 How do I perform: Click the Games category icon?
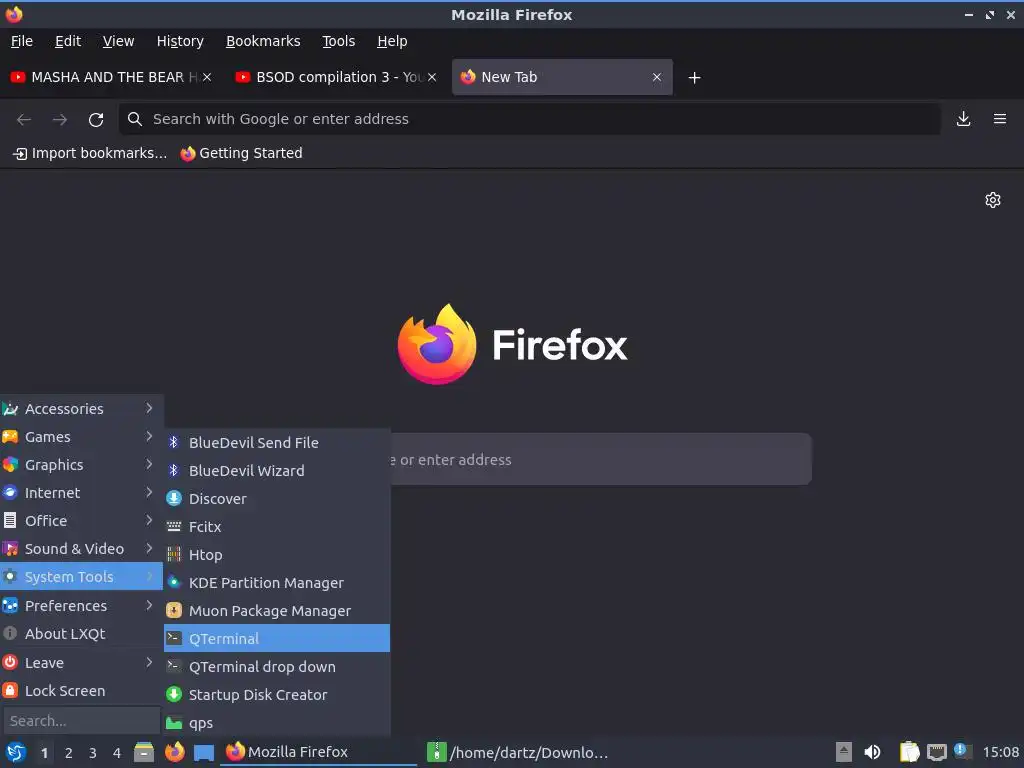[x=10, y=437]
